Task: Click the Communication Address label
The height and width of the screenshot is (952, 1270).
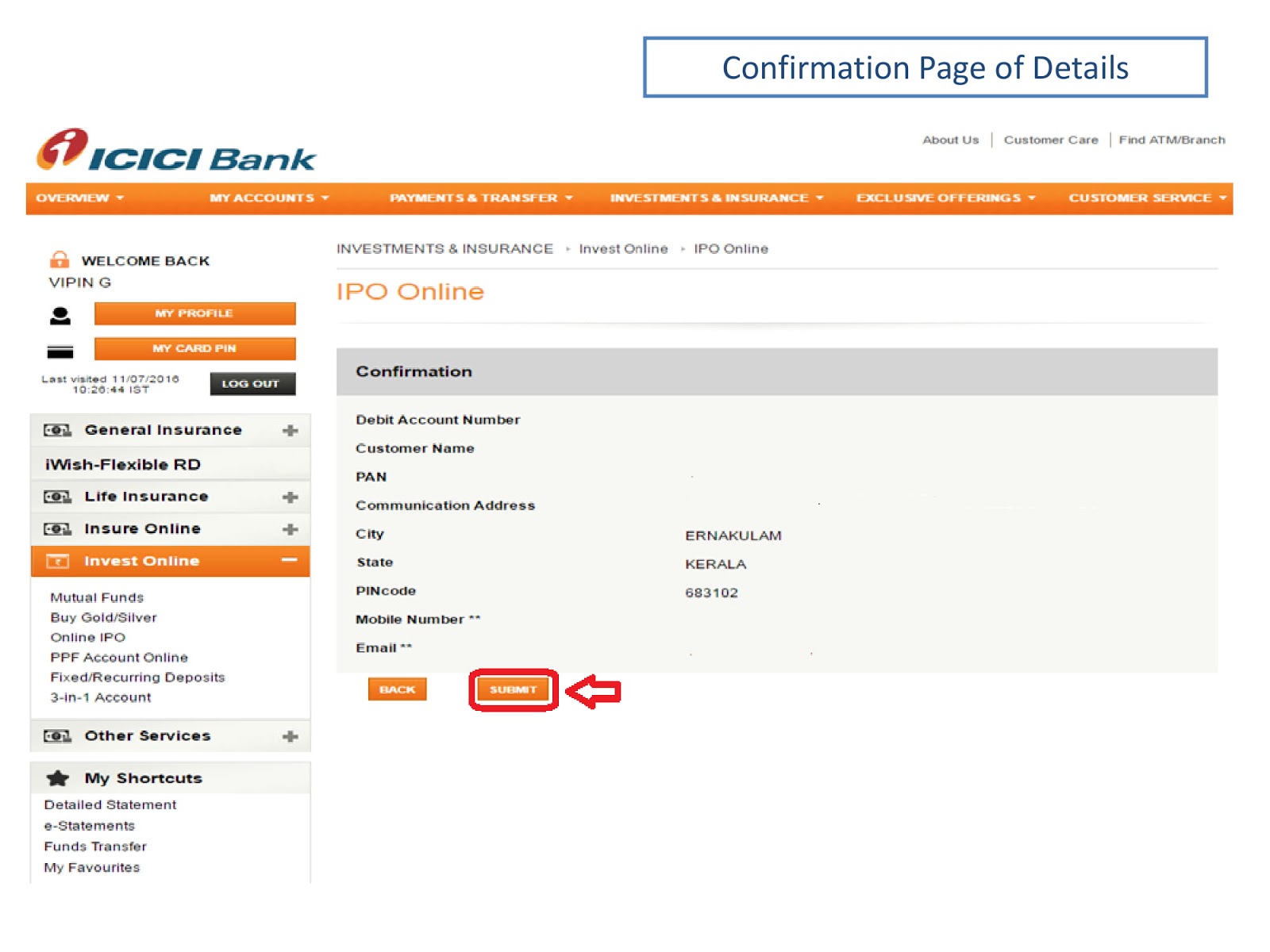Action: click(445, 505)
